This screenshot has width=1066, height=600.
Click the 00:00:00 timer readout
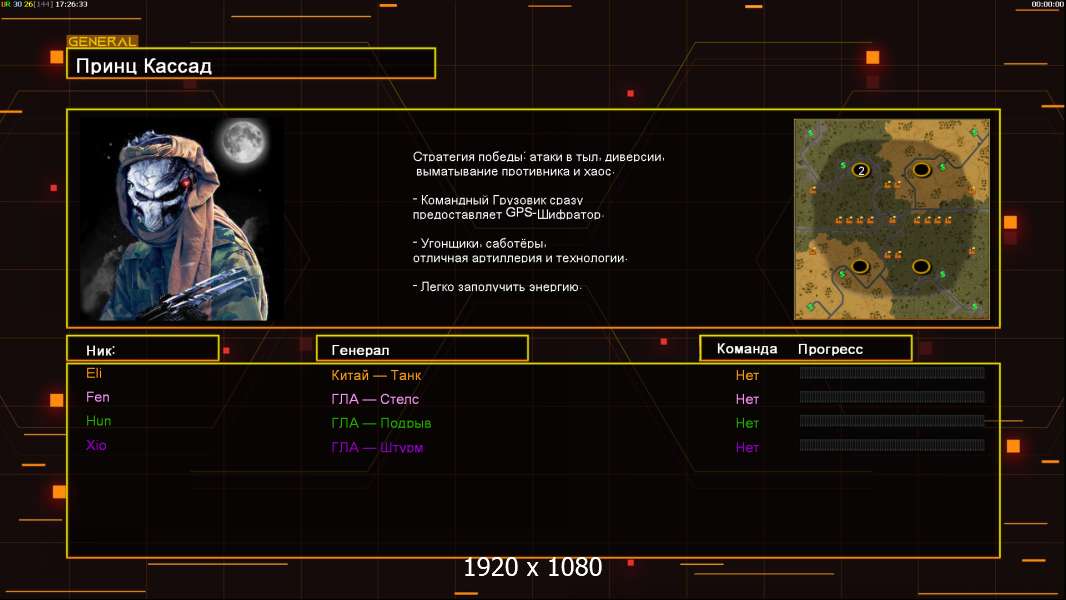1048,4
